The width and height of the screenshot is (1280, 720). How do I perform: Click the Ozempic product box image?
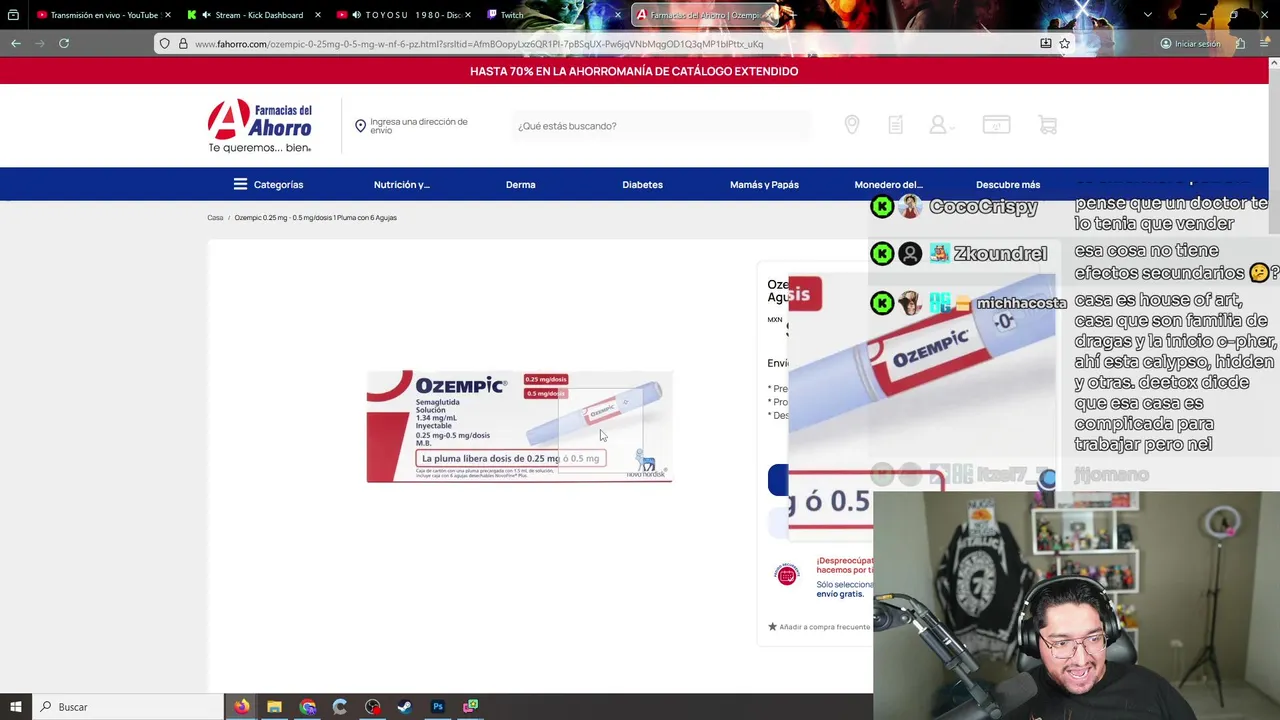pos(520,426)
